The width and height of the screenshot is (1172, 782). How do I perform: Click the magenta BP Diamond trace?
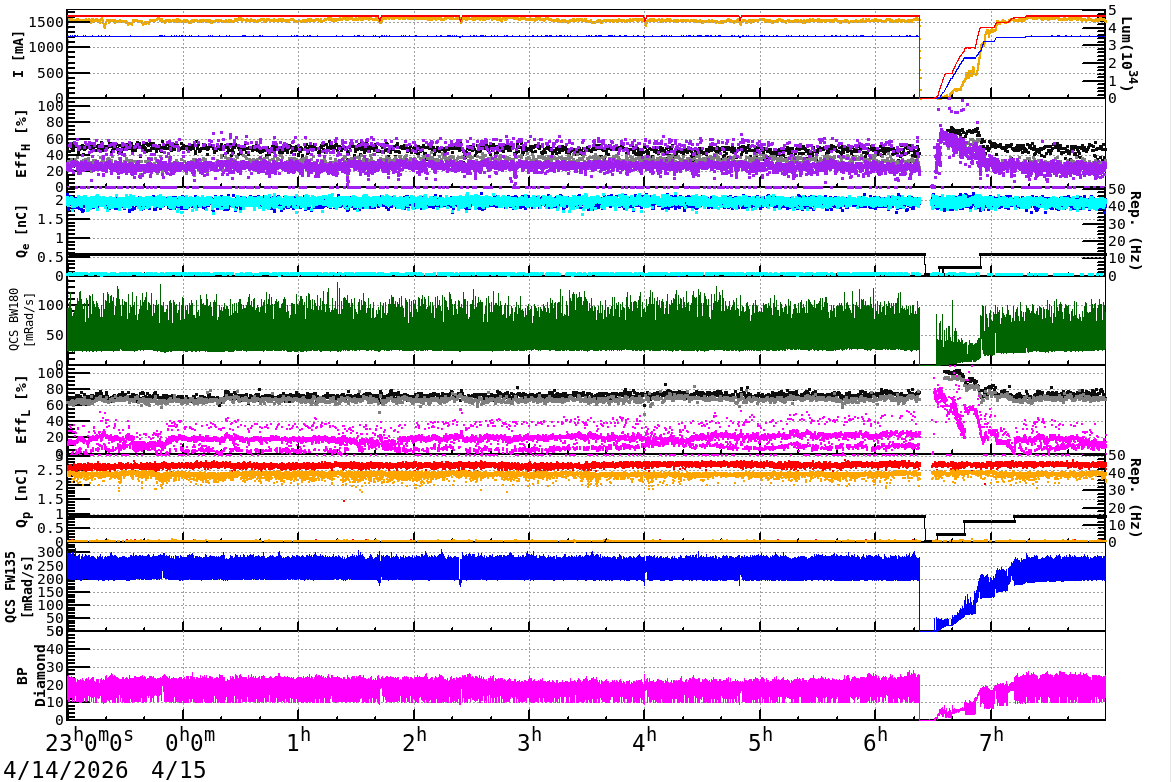tap(493, 689)
